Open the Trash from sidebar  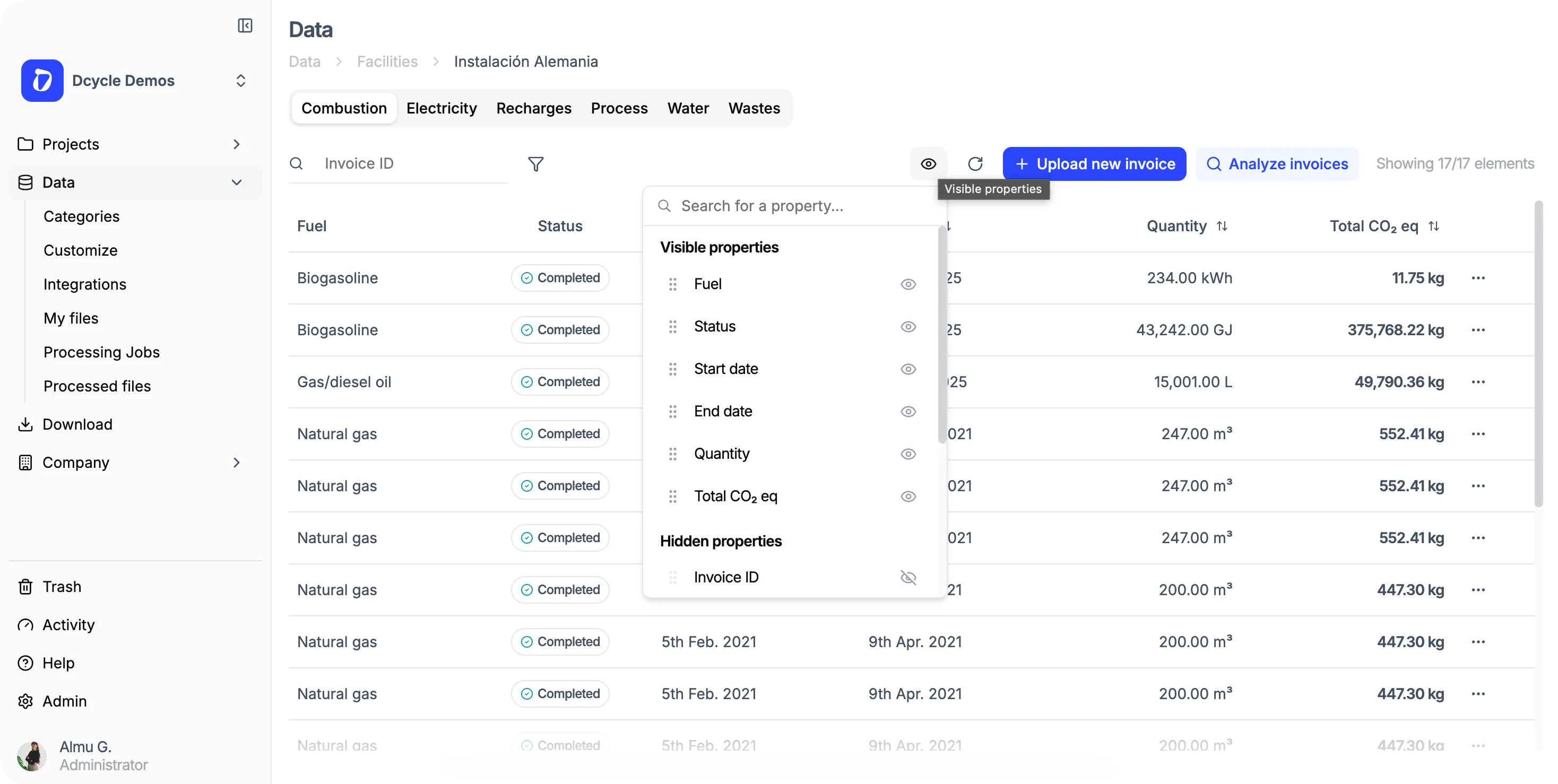[x=61, y=586]
